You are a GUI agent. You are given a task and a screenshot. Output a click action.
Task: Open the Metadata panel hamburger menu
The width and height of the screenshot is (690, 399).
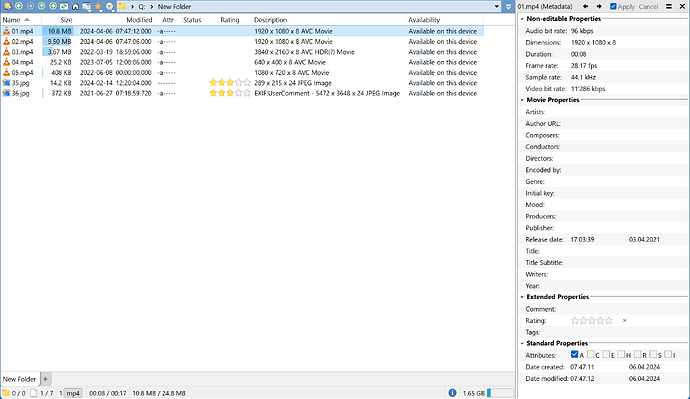point(669,6)
